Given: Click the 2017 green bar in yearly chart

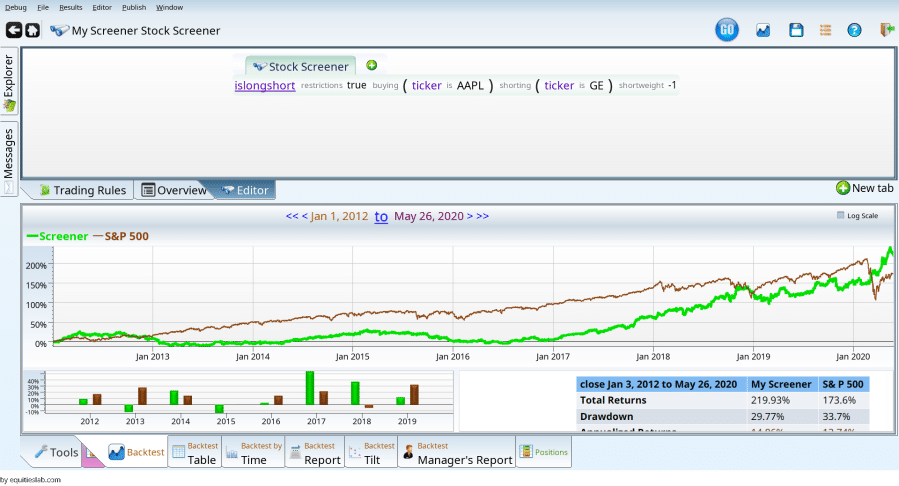Looking at the screenshot, I should pos(310,388).
